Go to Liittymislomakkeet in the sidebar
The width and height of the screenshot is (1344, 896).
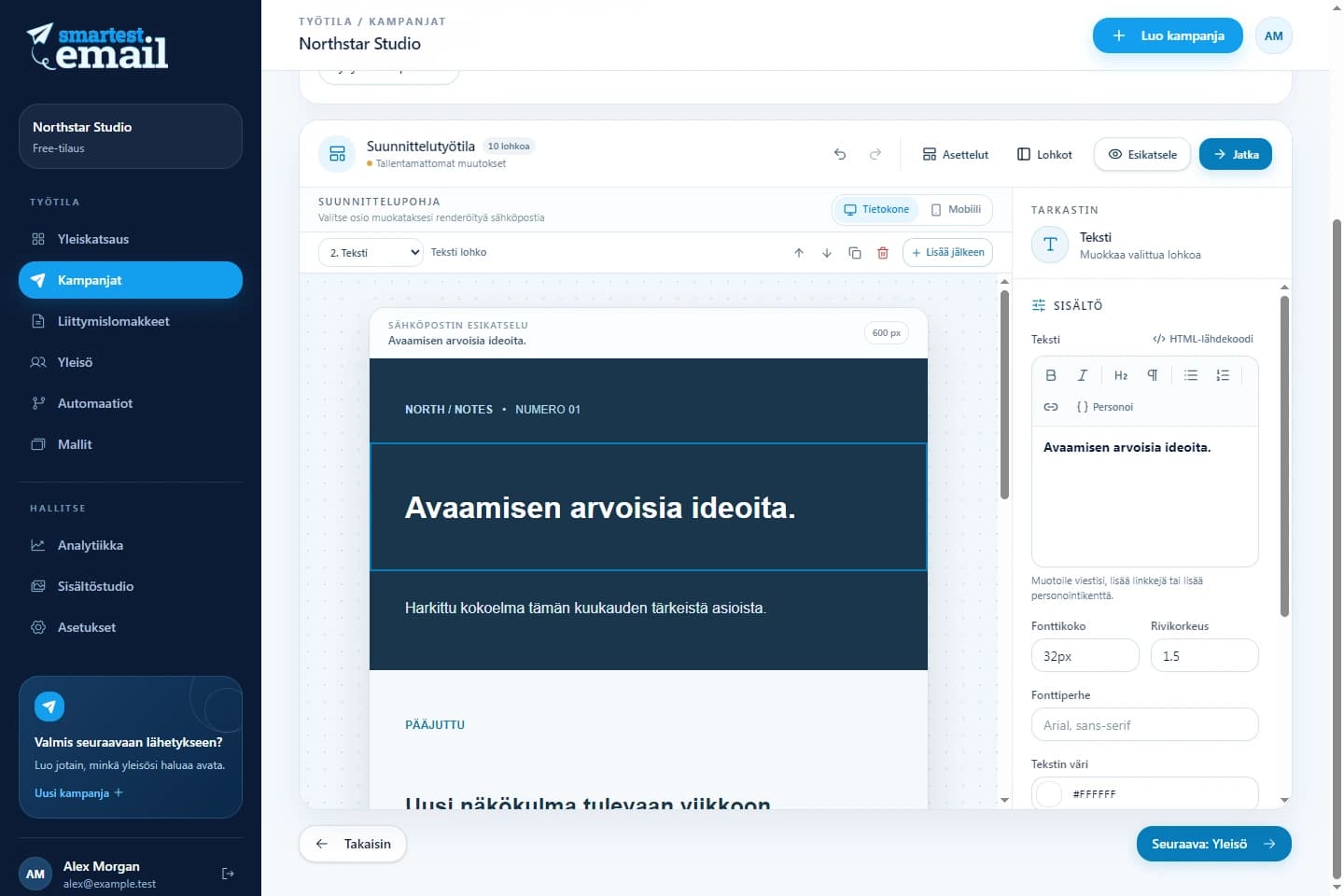131,321
